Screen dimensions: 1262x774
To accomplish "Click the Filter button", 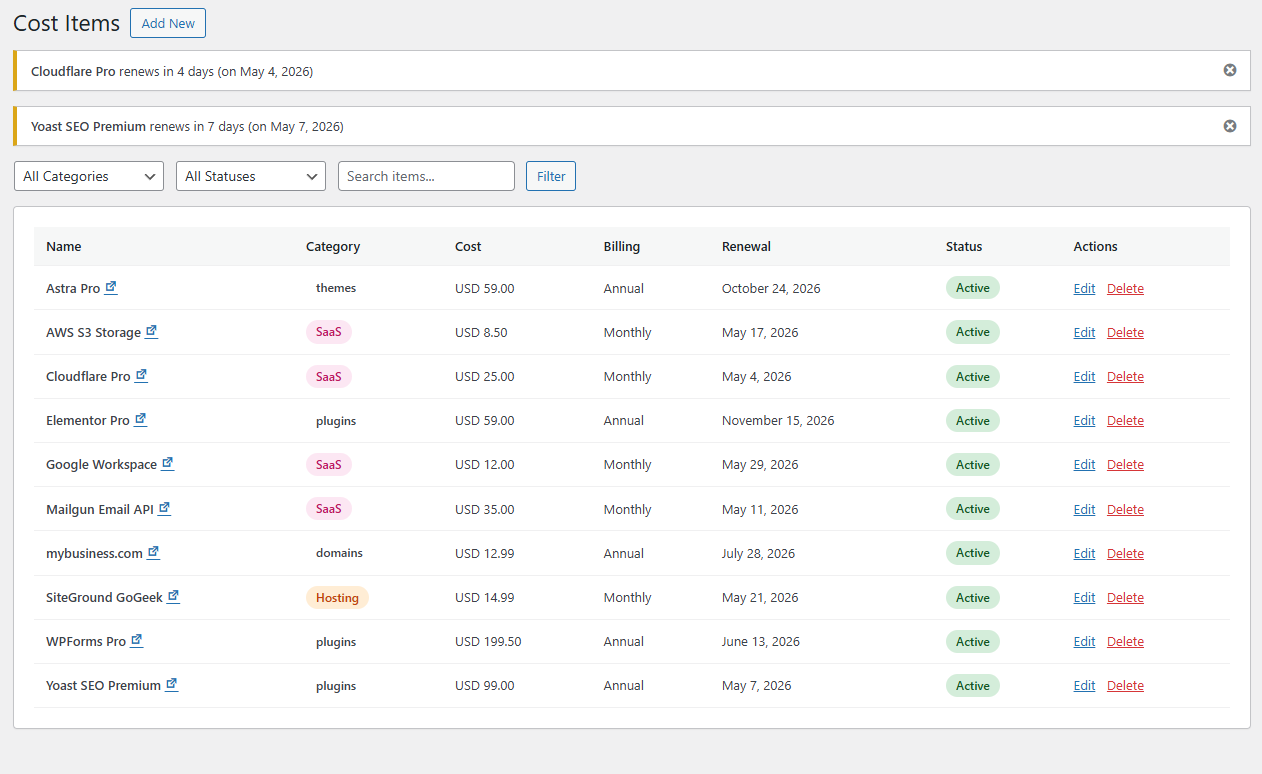I will point(551,176).
